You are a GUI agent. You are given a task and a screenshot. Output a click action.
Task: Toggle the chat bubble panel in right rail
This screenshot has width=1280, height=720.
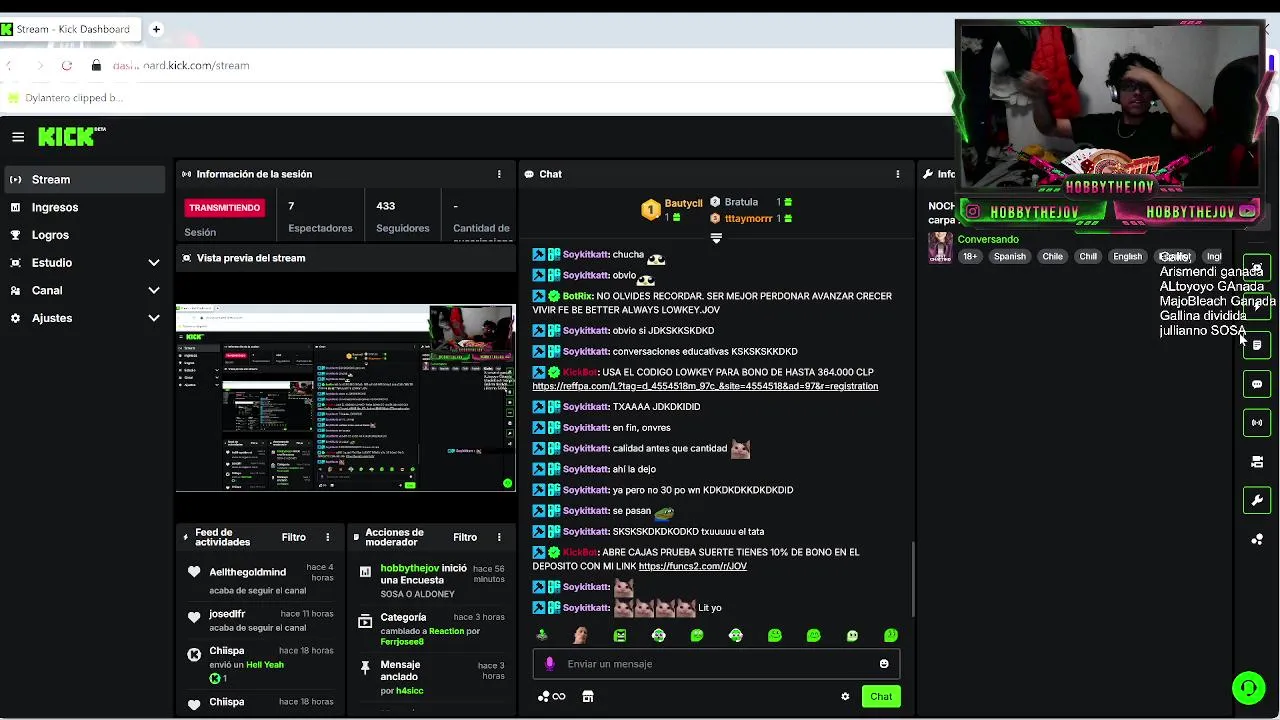[x=1257, y=384]
